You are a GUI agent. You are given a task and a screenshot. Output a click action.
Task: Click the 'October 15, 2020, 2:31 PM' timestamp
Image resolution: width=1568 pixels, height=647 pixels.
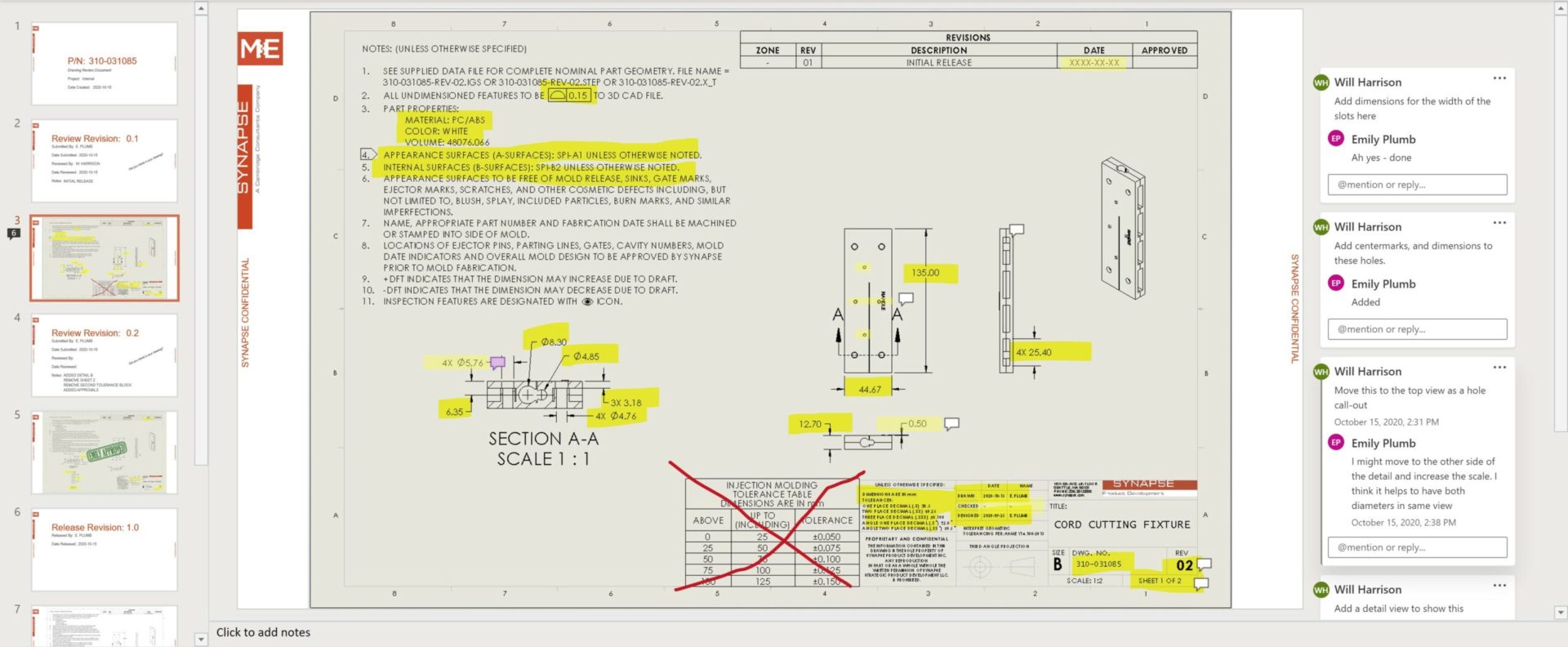point(1386,422)
